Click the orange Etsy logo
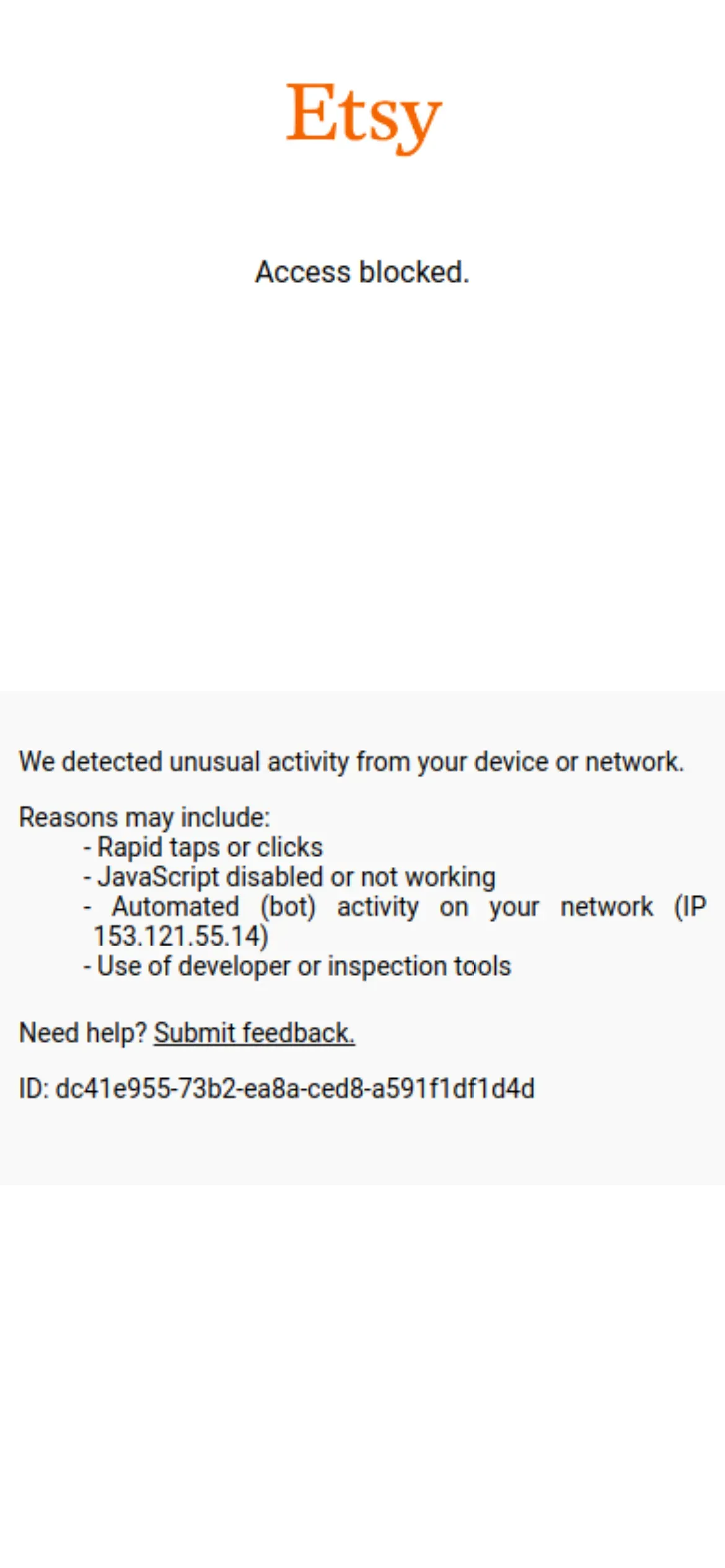This screenshot has height=1568, width=725. 364,118
